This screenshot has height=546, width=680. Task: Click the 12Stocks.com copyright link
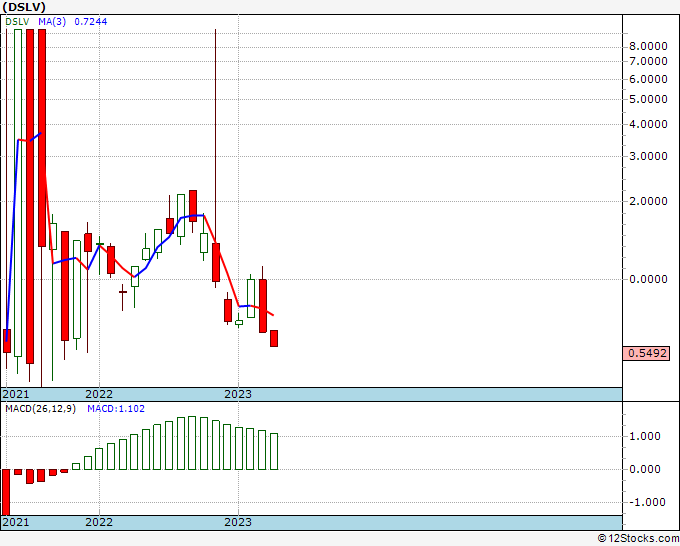pos(638,539)
